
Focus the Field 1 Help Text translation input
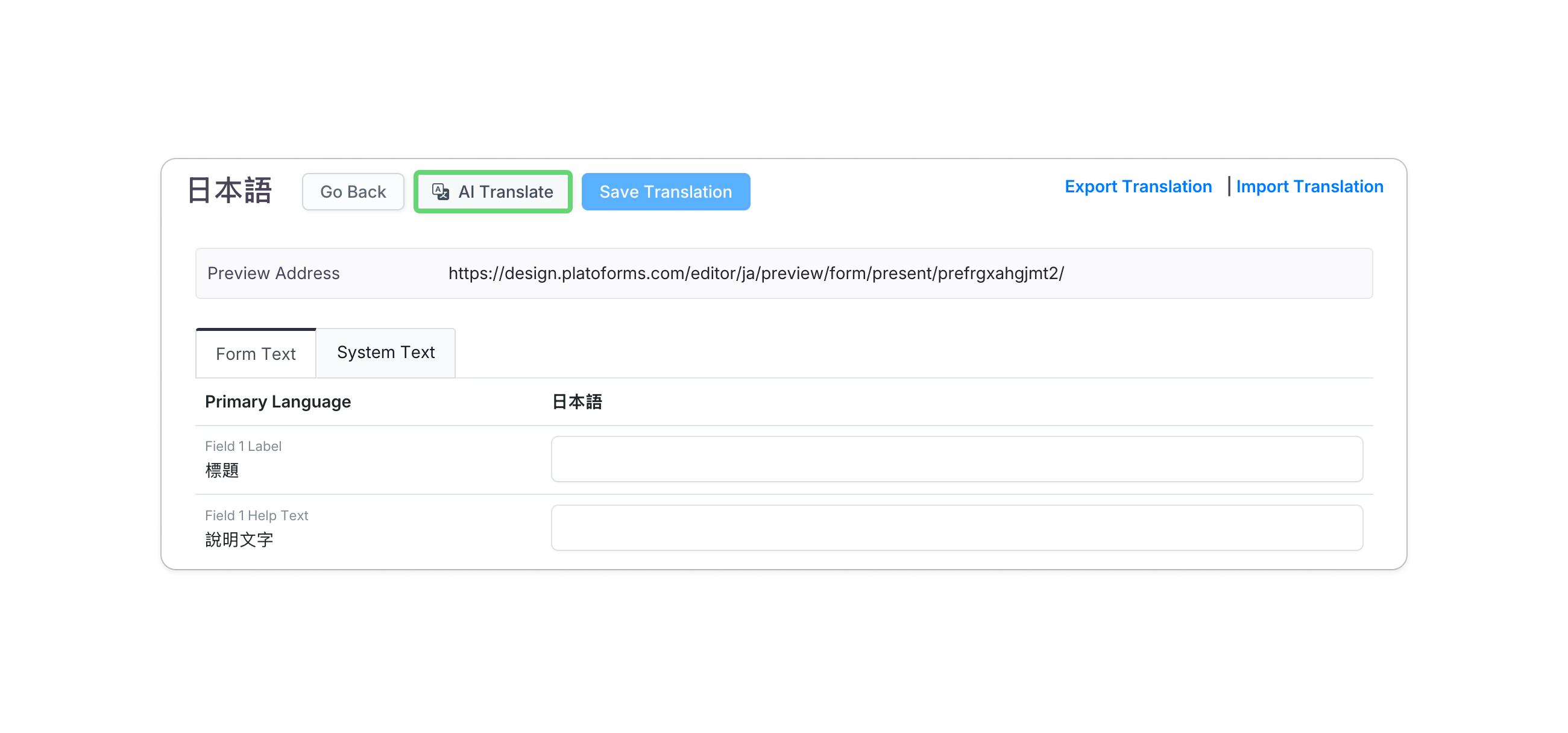tap(956, 528)
